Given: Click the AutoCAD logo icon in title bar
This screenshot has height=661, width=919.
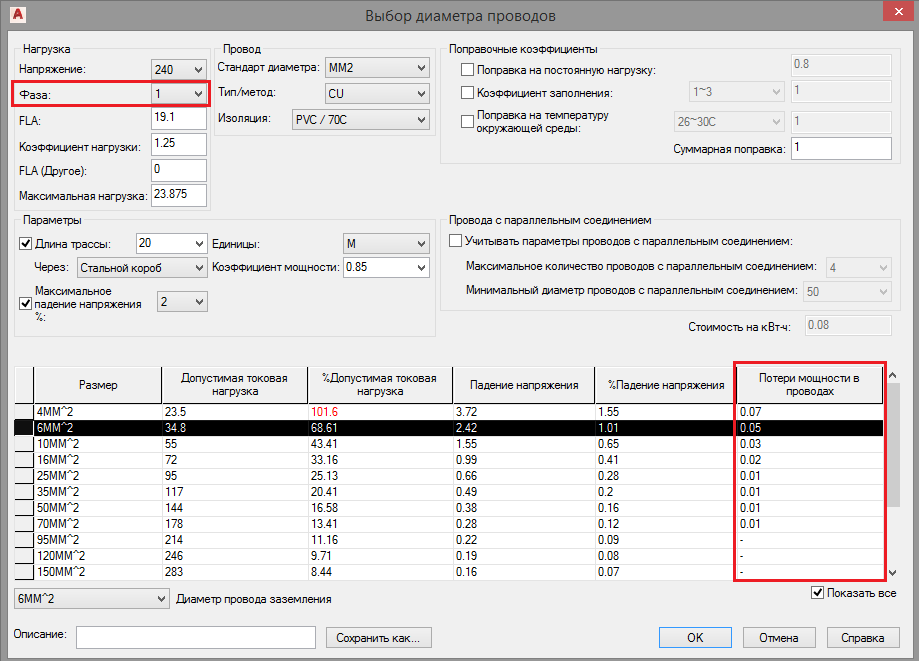Looking at the screenshot, I should point(16,16).
